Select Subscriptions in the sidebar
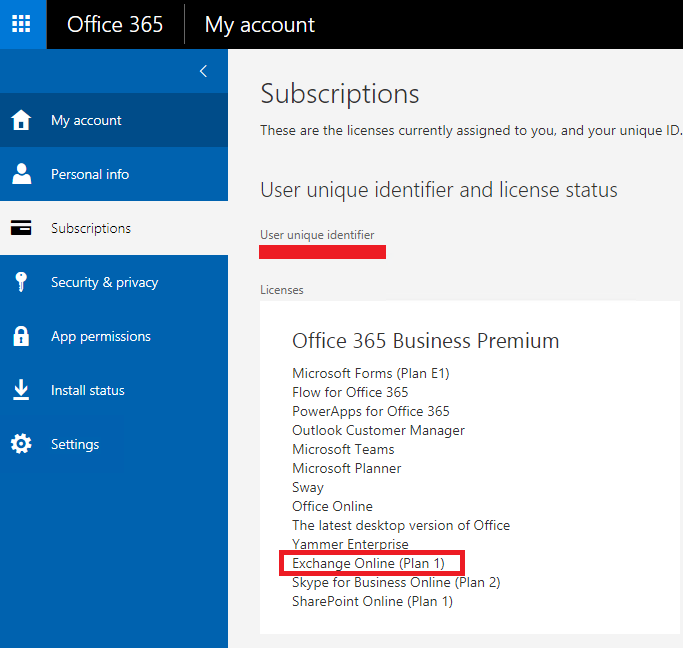 [x=114, y=228]
